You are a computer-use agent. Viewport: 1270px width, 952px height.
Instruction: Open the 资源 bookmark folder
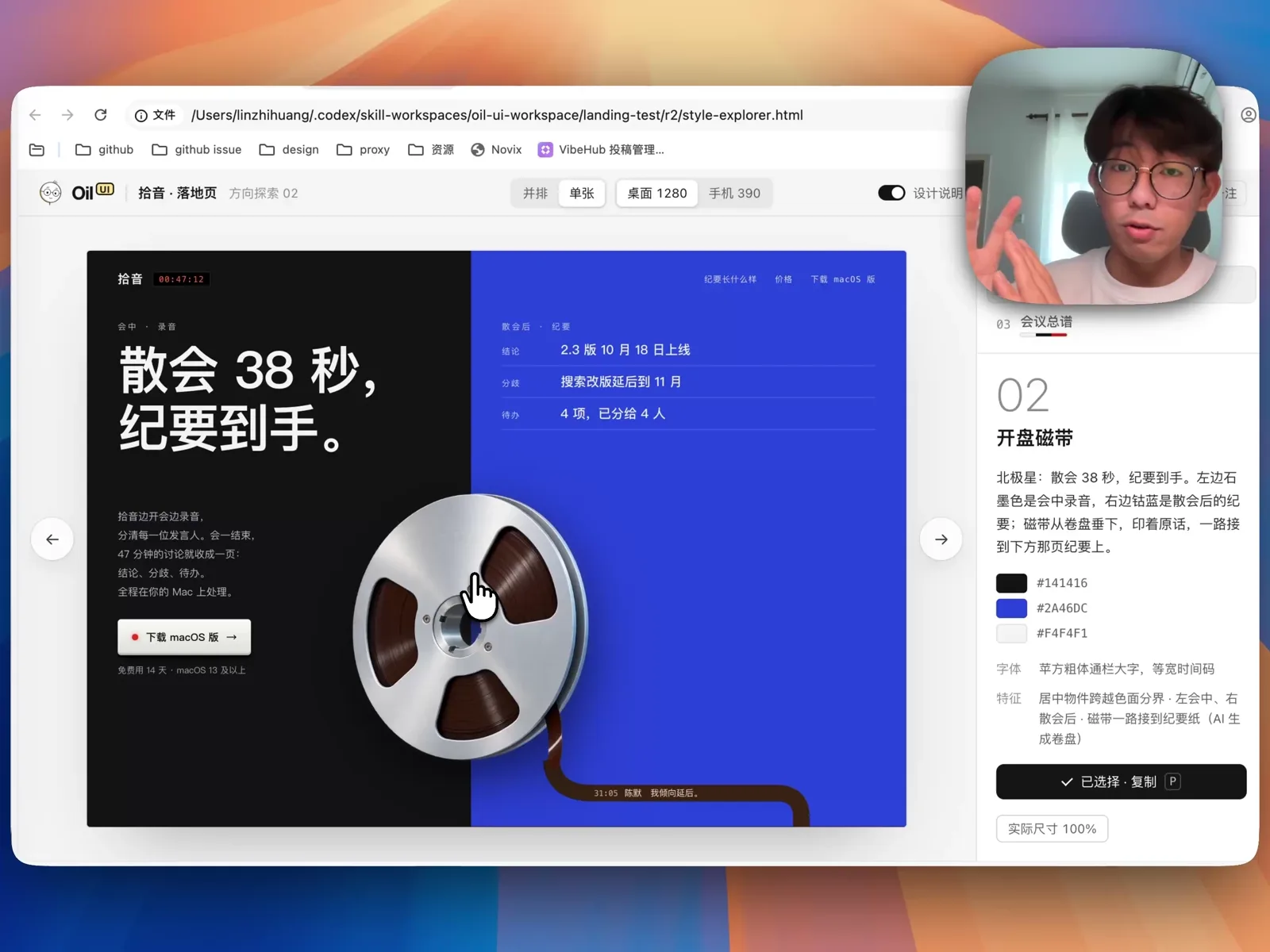[431, 150]
